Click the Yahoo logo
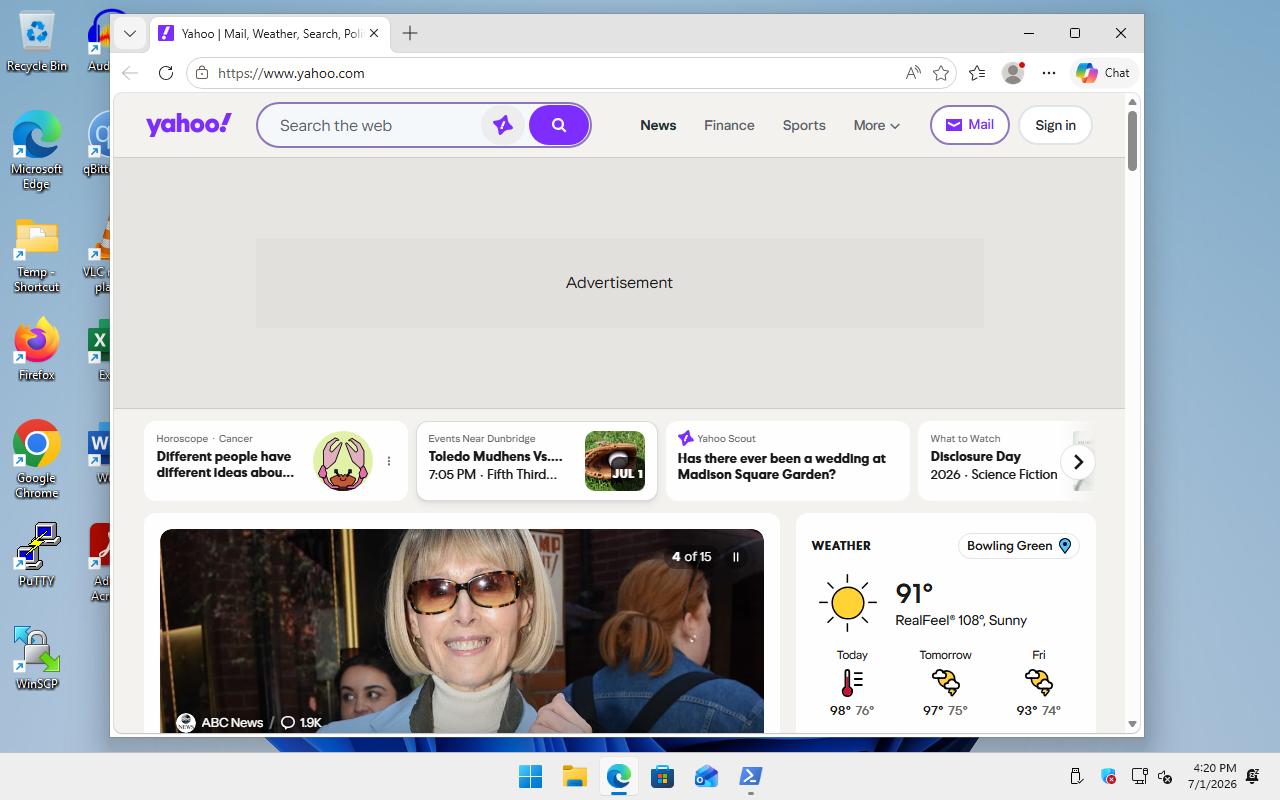 click(189, 124)
